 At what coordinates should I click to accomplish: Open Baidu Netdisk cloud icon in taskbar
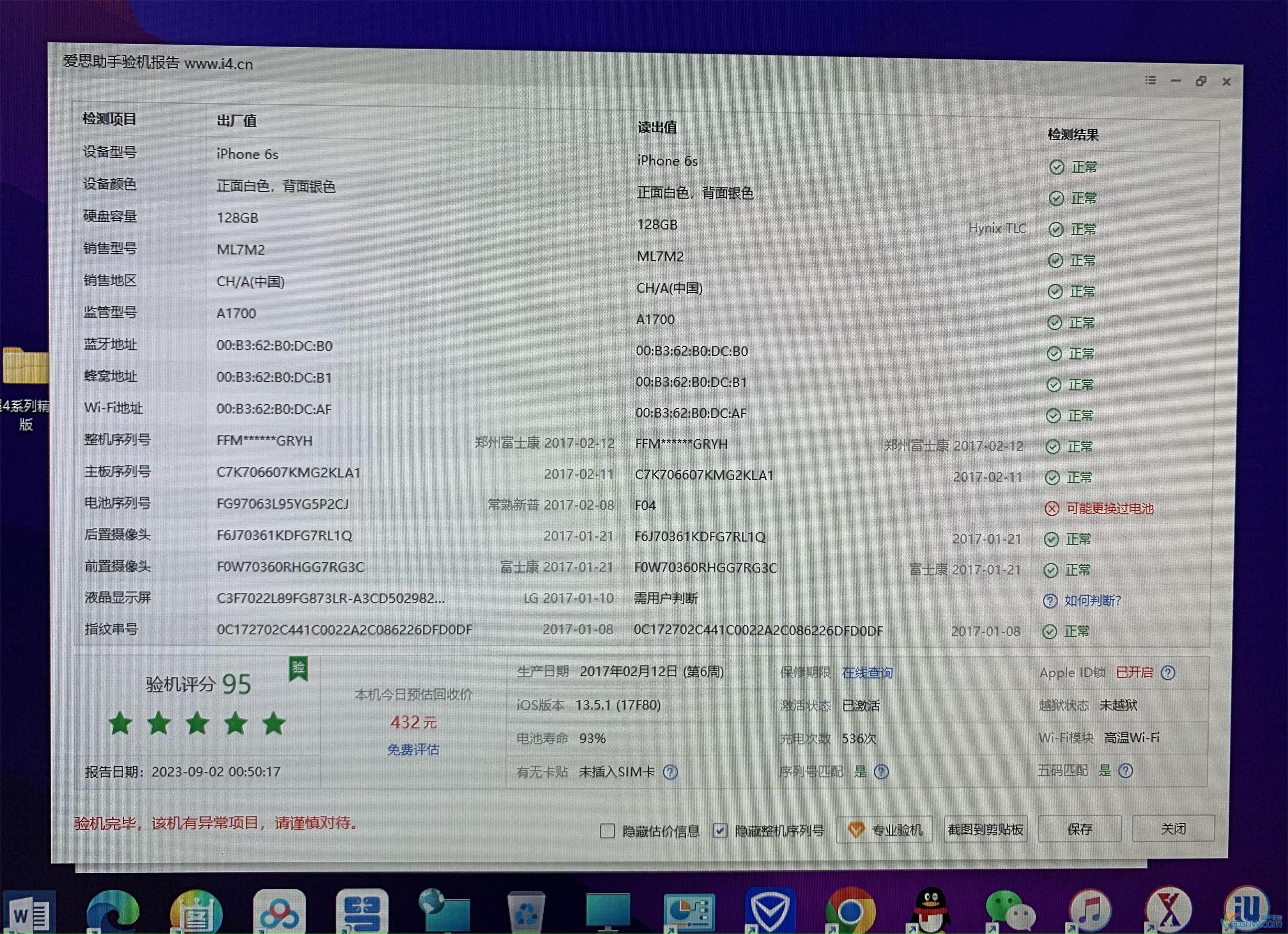point(279,912)
